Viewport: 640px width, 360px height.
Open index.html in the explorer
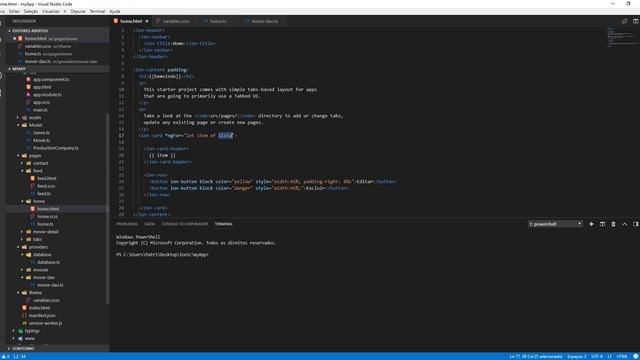(39, 308)
